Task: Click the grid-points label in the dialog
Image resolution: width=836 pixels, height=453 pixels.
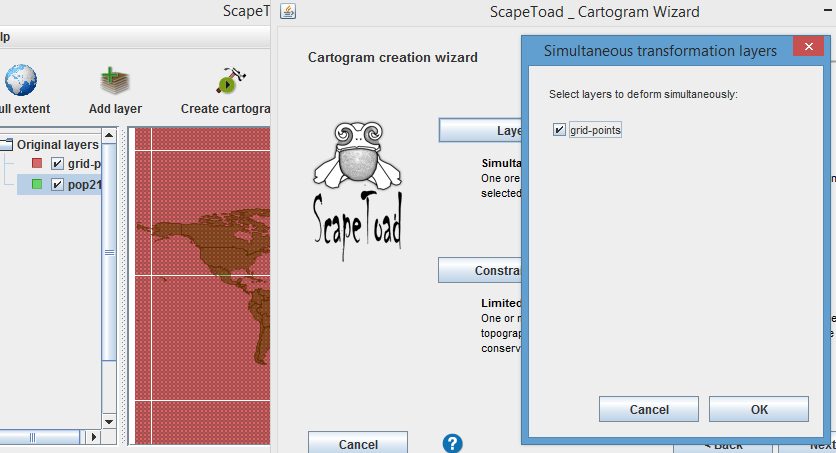Action: pos(595,130)
